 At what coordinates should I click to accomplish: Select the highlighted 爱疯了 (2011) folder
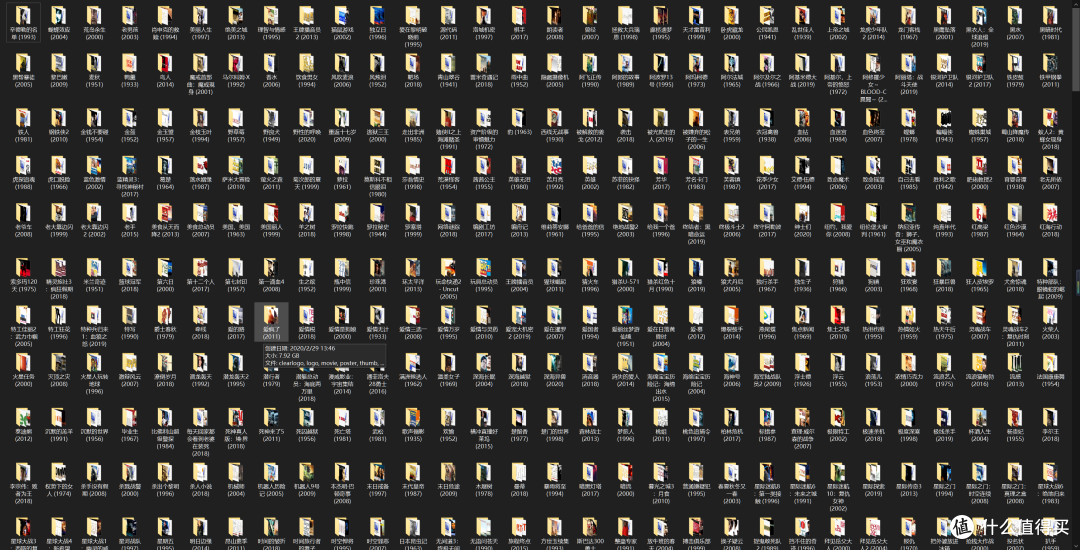click(x=271, y=323)
